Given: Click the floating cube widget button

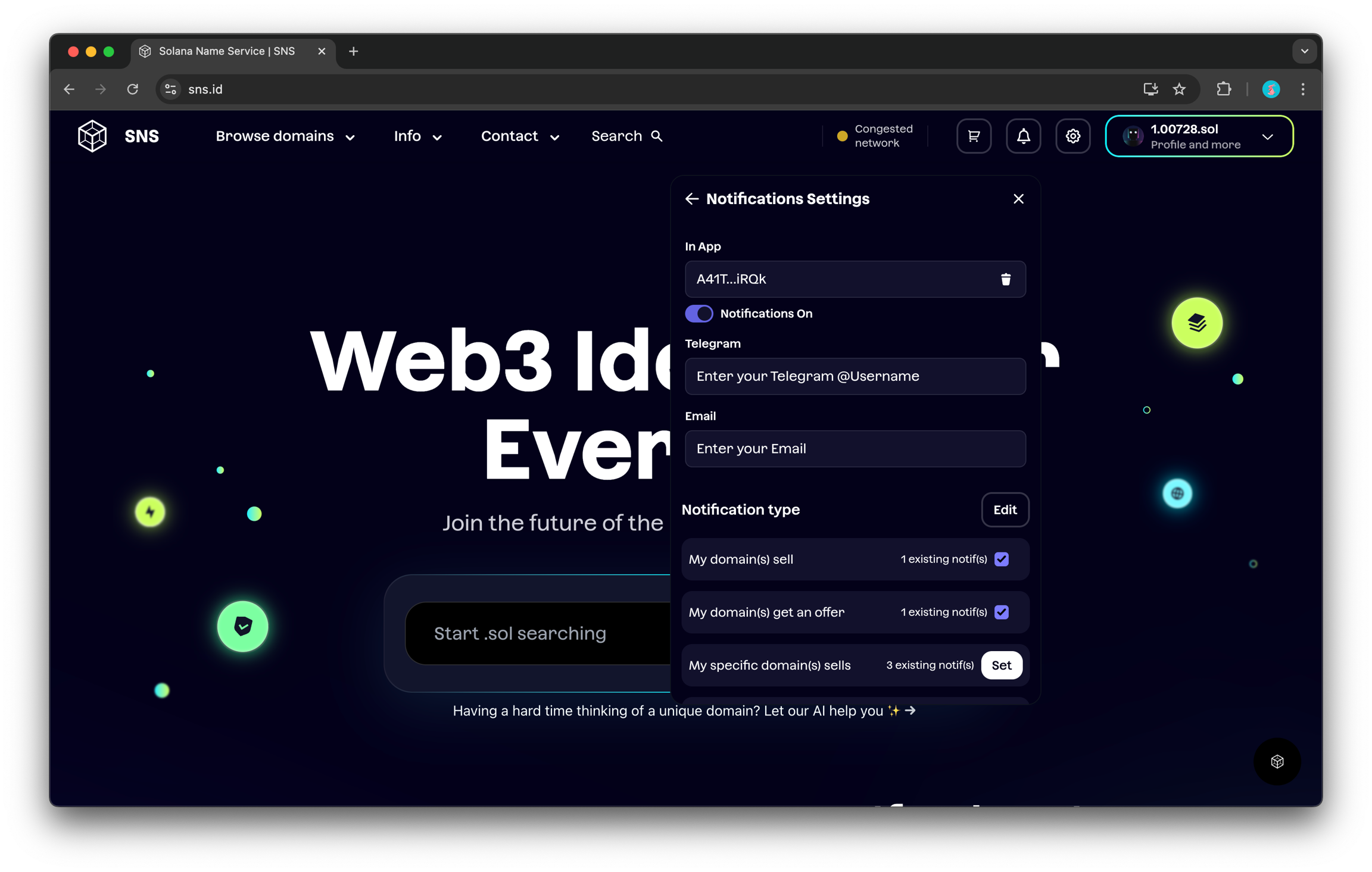Looking at the screenshot, I should 1277,761.
